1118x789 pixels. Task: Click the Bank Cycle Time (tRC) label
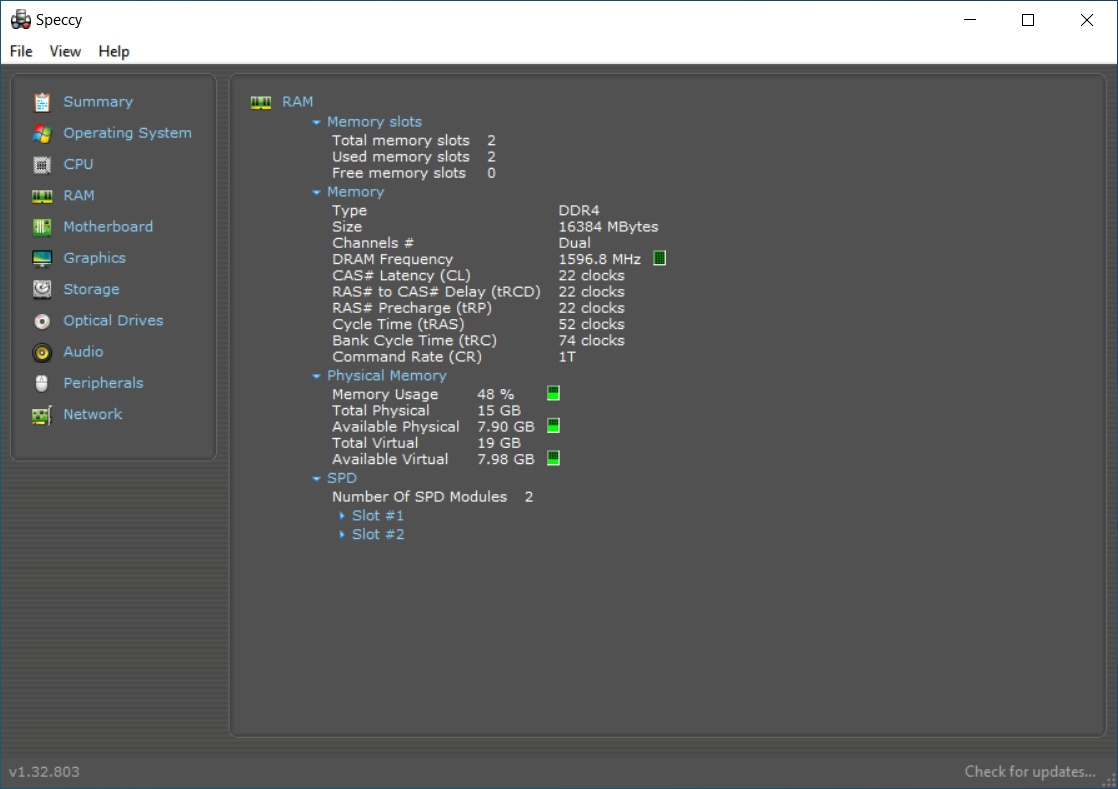[x=414, y=341]
